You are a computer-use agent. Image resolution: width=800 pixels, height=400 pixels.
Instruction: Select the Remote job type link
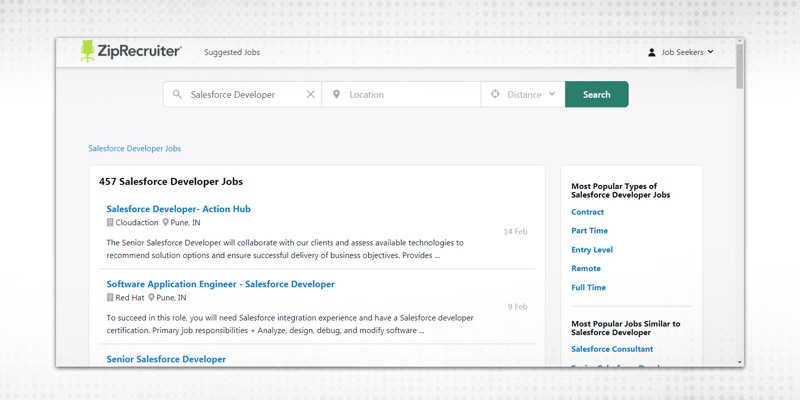tap(586, 269)
